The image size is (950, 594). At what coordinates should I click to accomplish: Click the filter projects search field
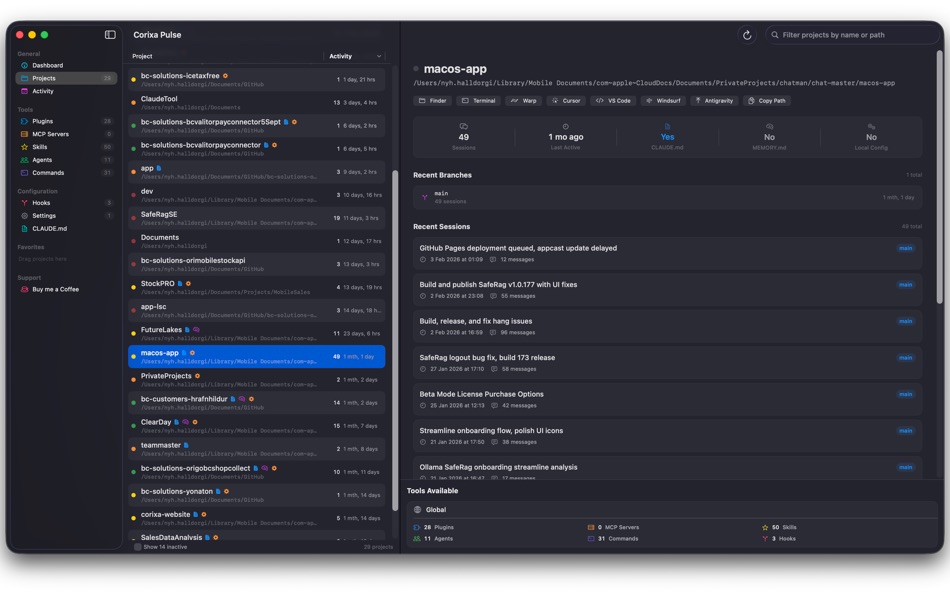click(x=853, y=33)
